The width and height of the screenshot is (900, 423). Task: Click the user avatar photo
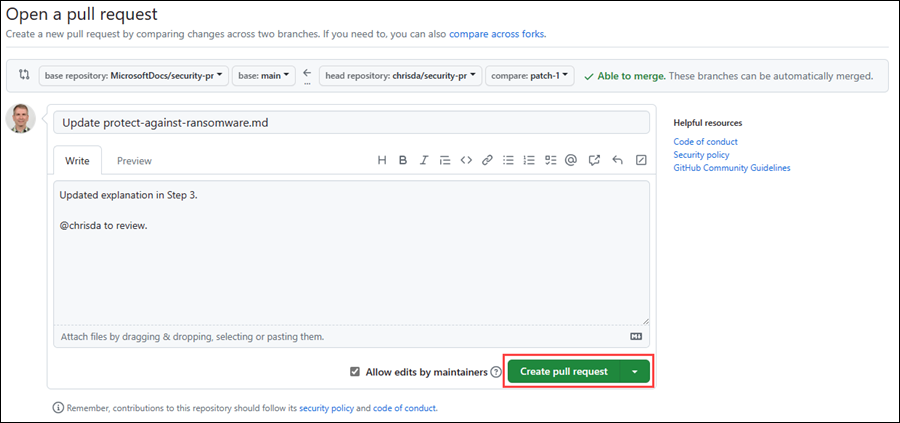tap(21, 119)
